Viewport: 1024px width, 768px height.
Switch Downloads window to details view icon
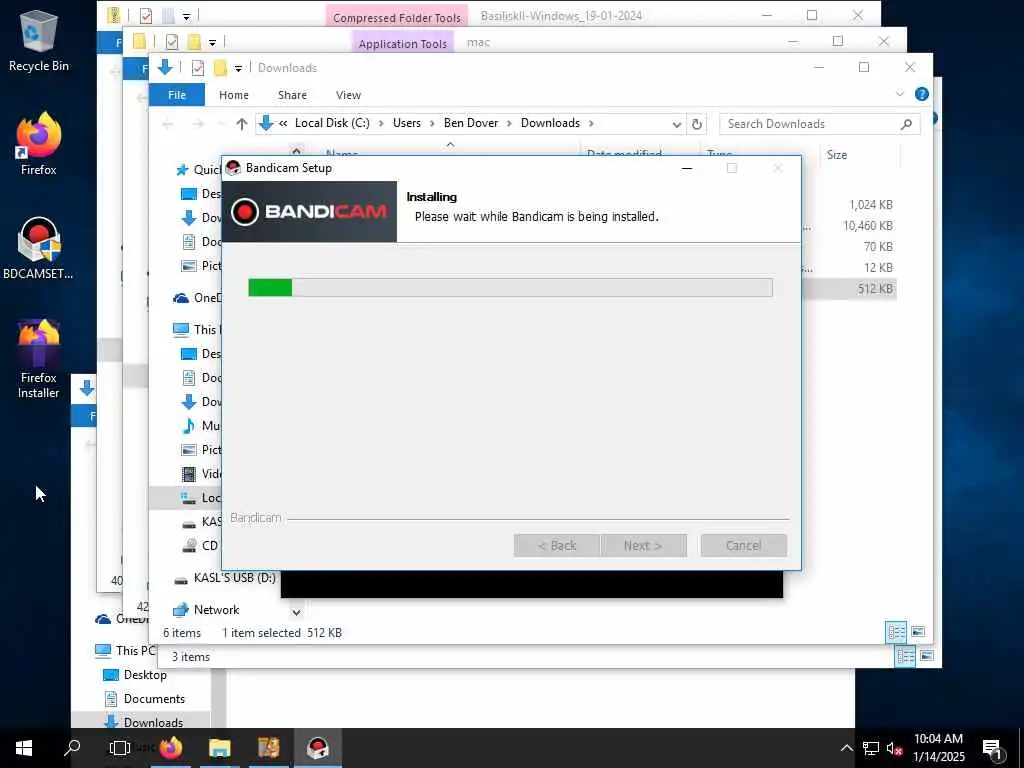[x=896, y=632]
